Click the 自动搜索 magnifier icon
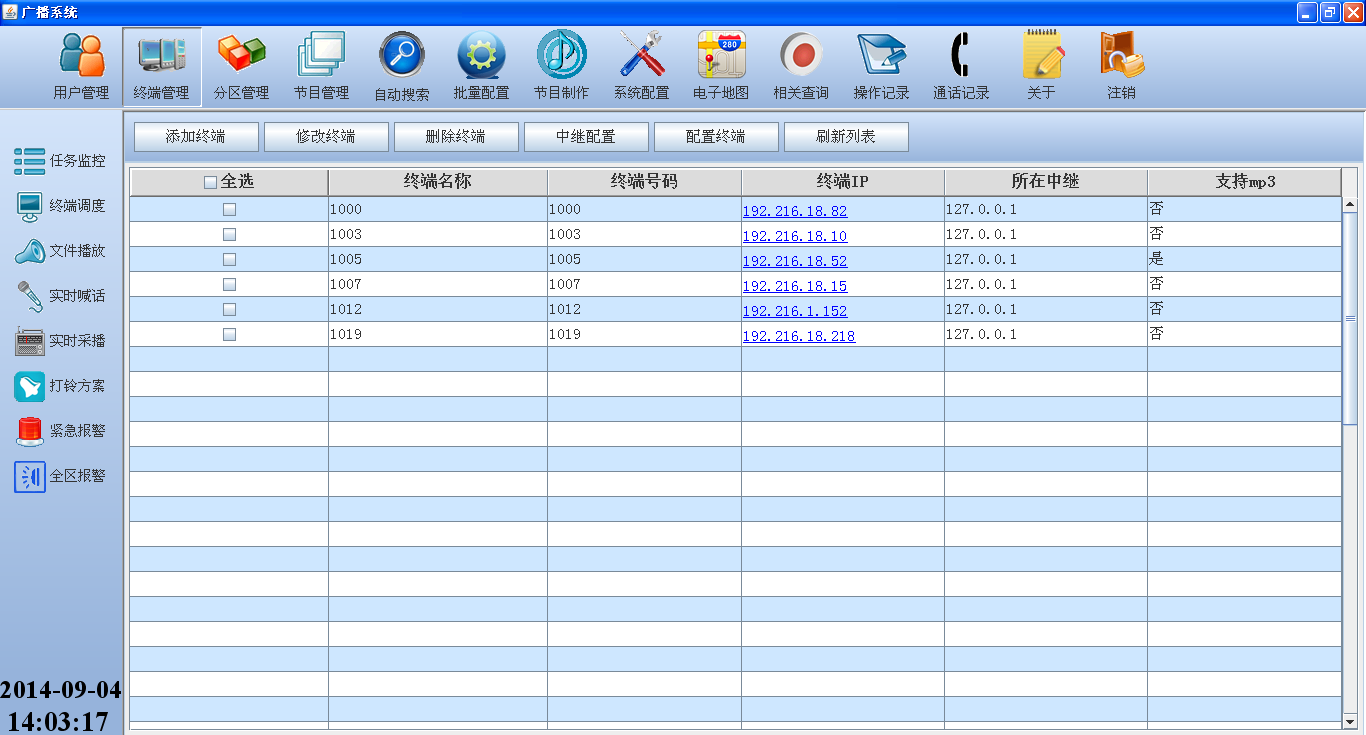The image size is (1366, 735). [401, 56]
